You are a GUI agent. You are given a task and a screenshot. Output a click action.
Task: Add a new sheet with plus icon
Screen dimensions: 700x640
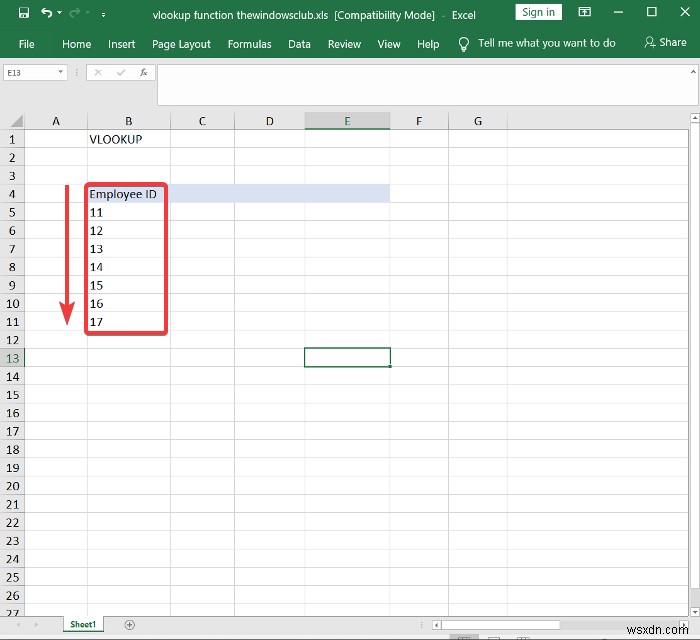point(129,625)
